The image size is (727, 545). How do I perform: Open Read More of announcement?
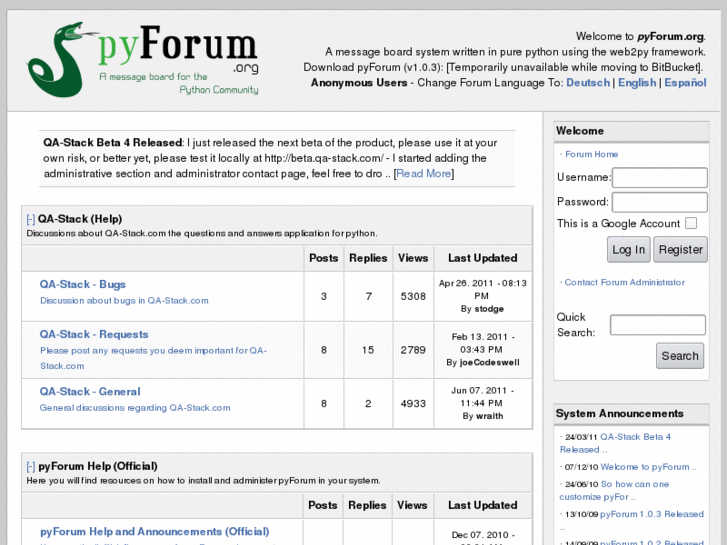coord(424,173)
